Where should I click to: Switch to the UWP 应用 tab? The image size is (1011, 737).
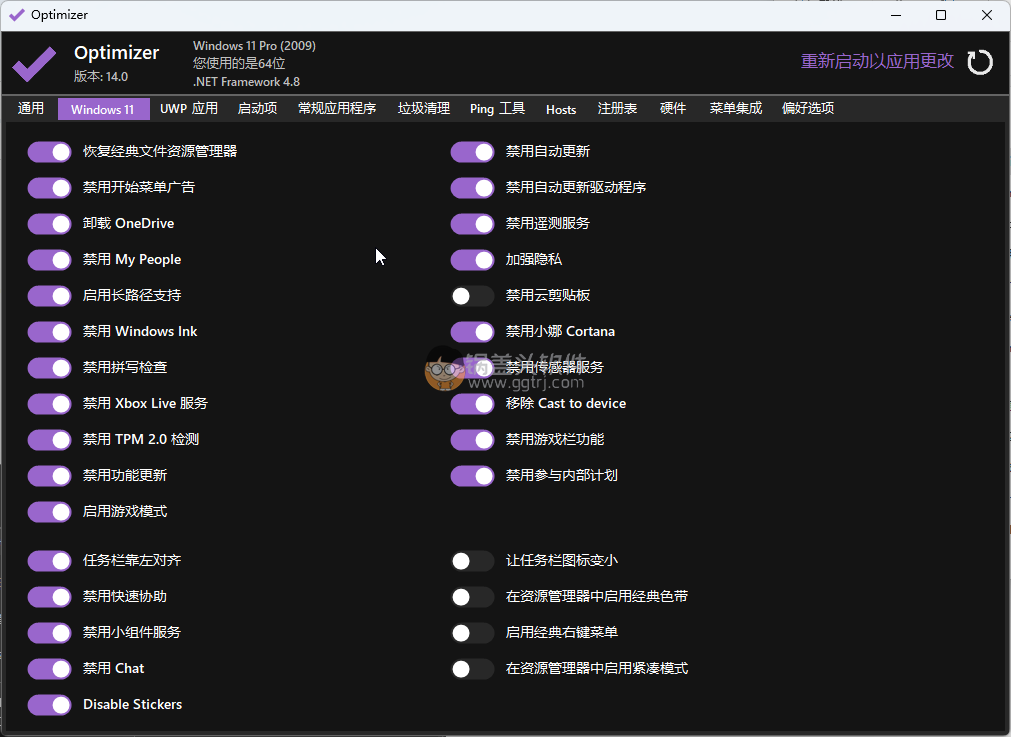pyautogui.click(x=189, y=108)
